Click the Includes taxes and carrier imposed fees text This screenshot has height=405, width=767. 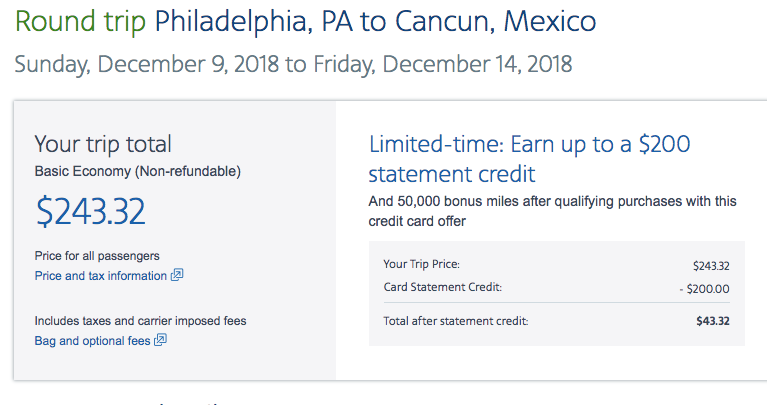(x=140, y=321)
